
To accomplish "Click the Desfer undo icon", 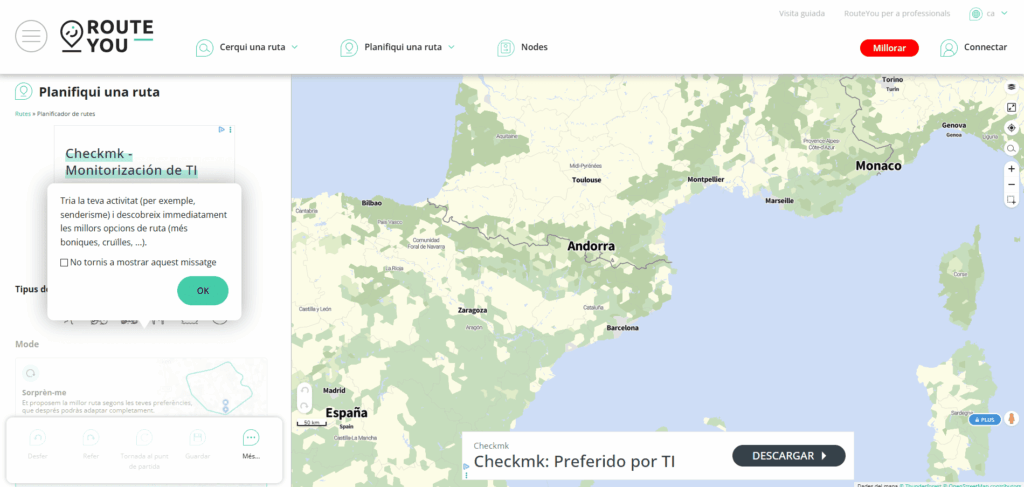I will coord(38,438).
